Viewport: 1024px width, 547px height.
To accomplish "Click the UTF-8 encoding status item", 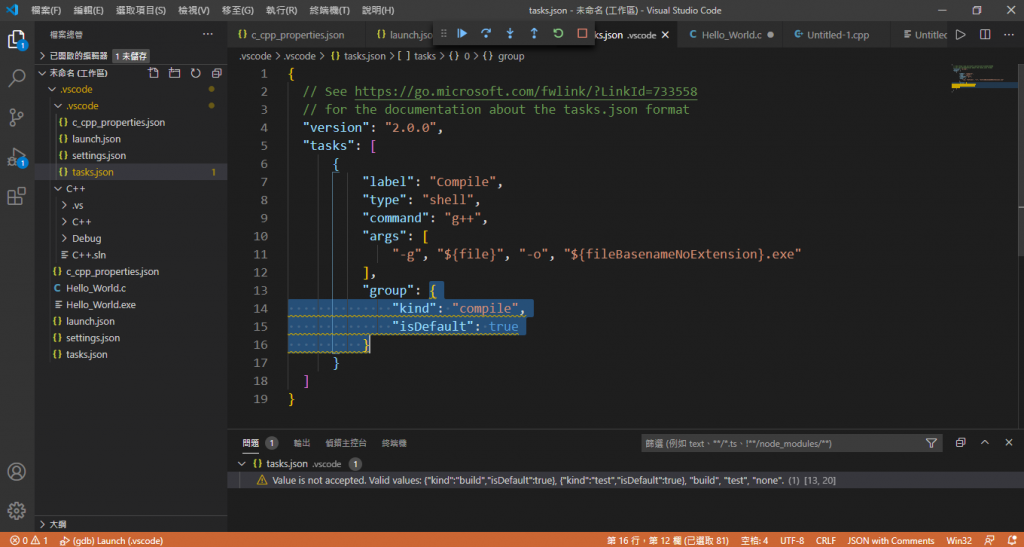I will [792, 540].
